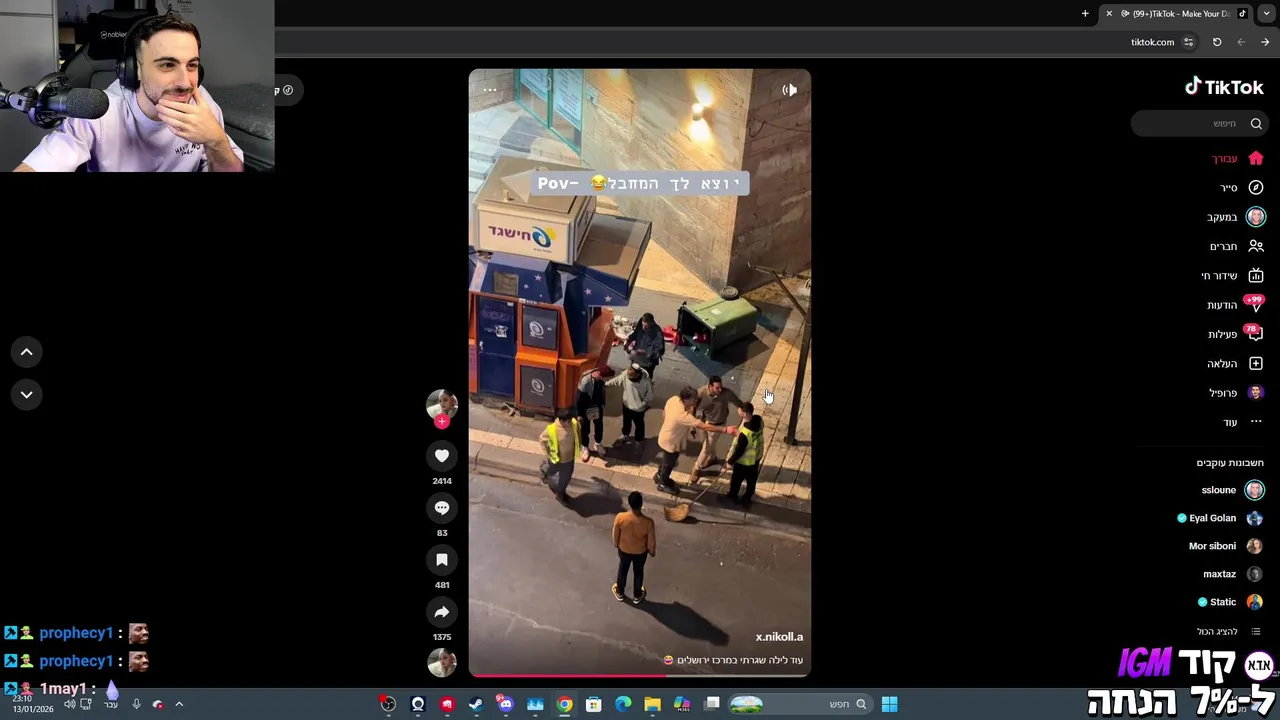This screenshot has height=720, width=1280.
Task: Open the video three-dot options menu
Action: (x=490, y=90)
